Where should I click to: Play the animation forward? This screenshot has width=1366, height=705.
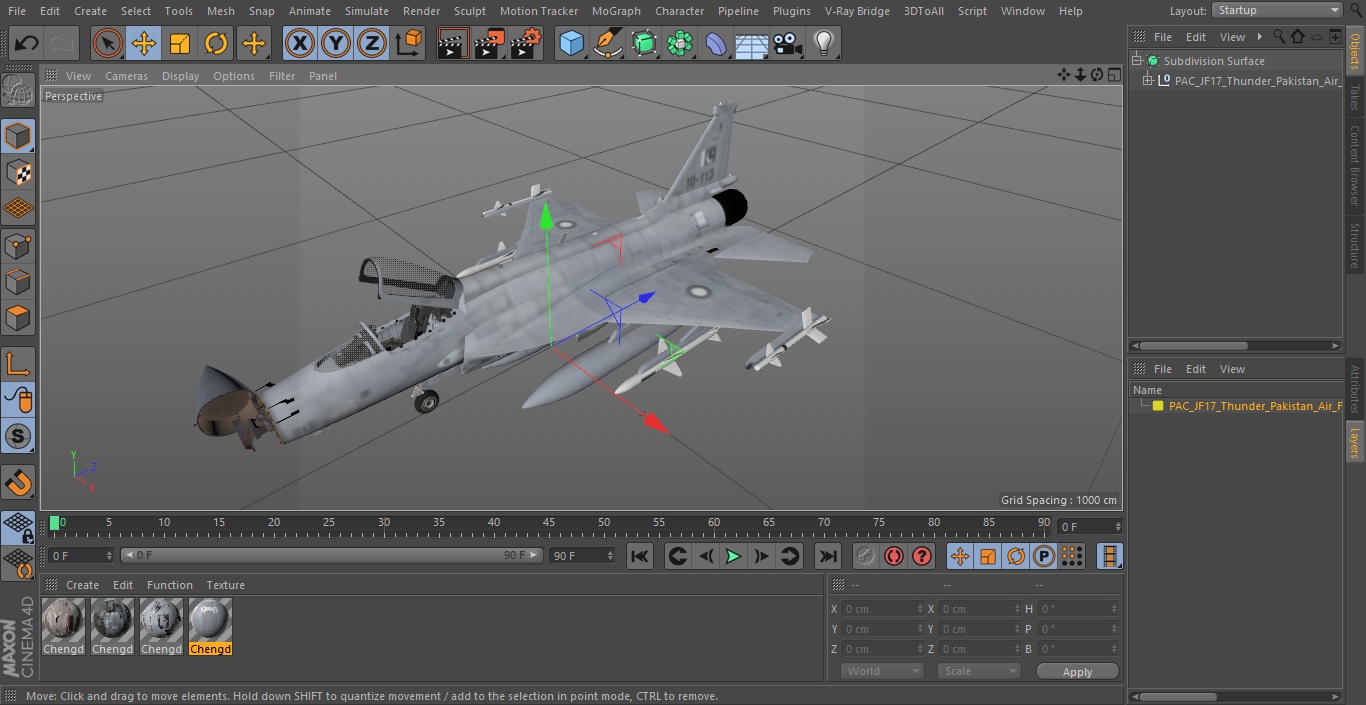pos(733,556)
